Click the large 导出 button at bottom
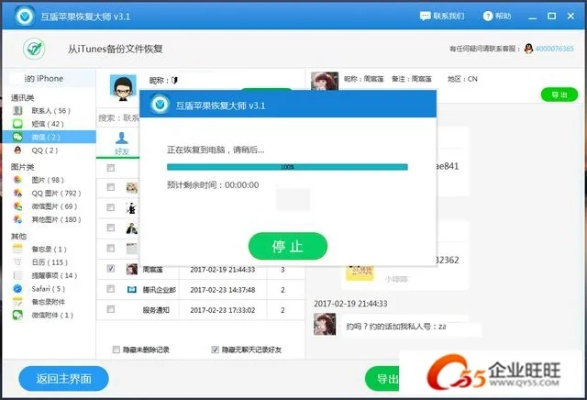This screenshot has height=400, width=587. 383,379
